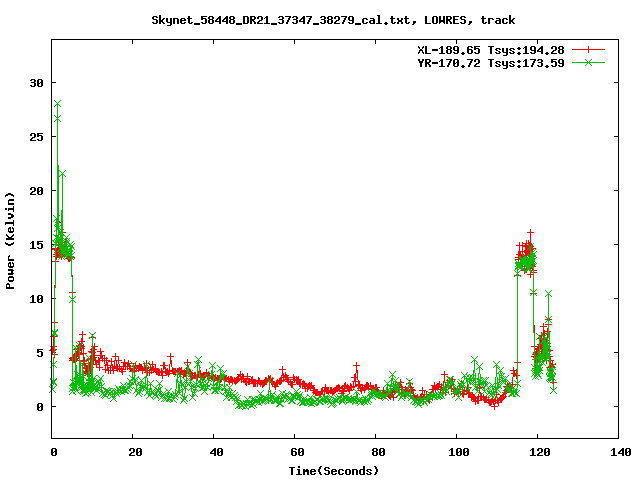Viewport: 640px width, 480px height.
Task: Click the green cross legend sample line
Action: (x=588, y=62)
